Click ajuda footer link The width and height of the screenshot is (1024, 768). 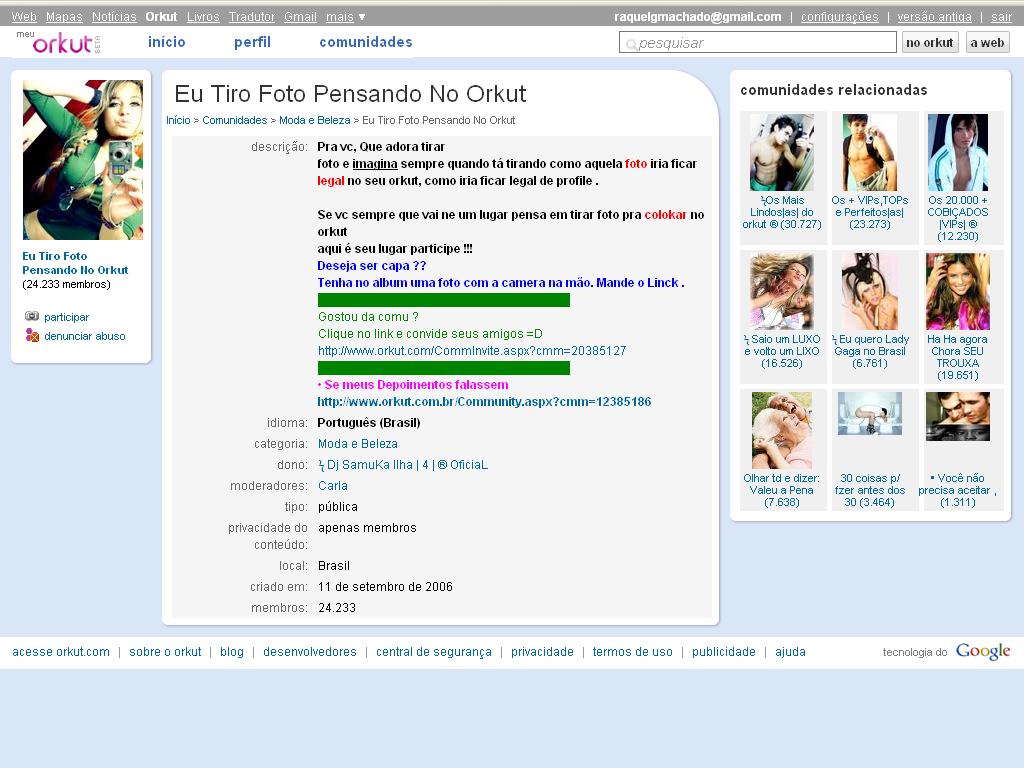[x=790, y=652]
